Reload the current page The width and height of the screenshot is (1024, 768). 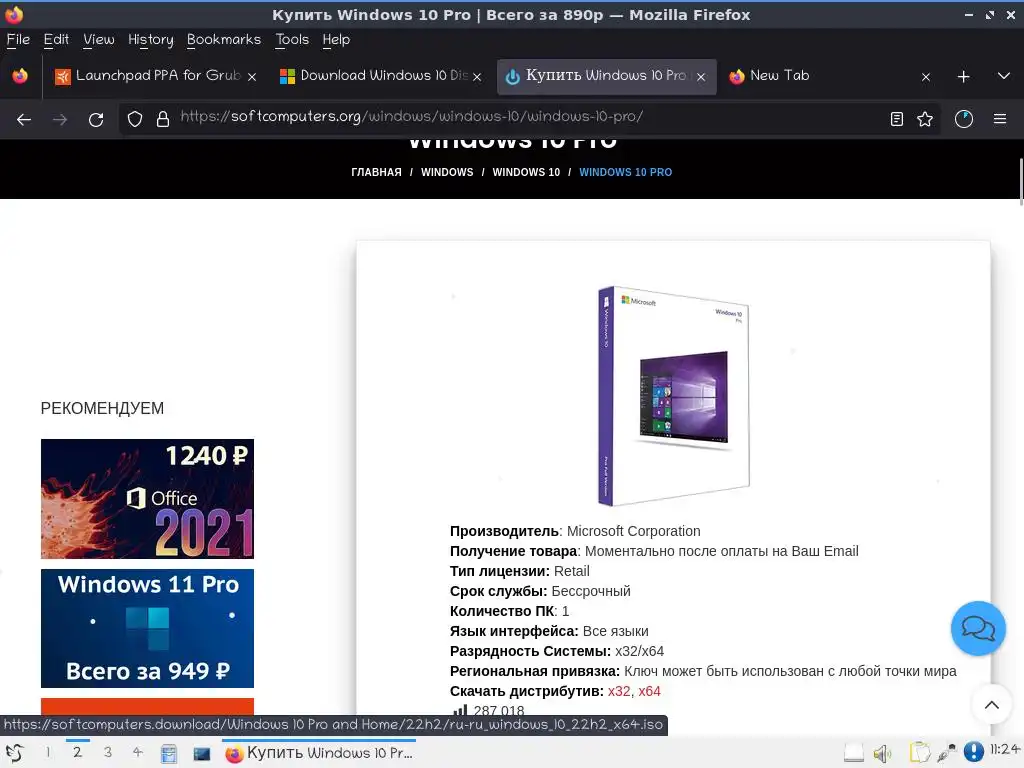coord(96,120)
